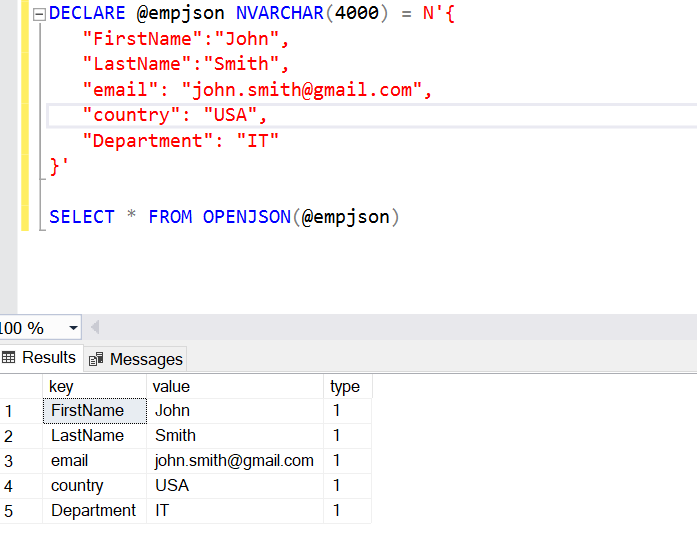Select the country key cell
697x541 pixels.
coord(95,485)
